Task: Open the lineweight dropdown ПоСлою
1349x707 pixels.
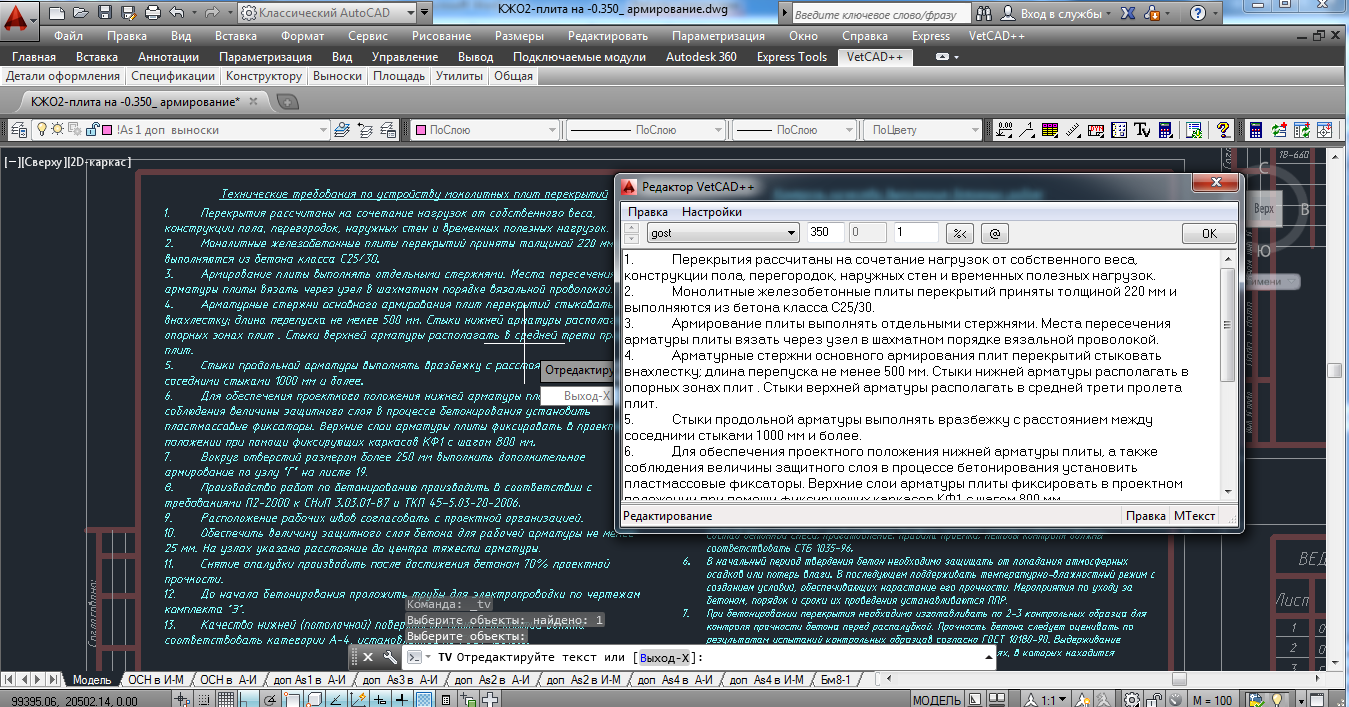Action: click(x=796, y=129)
